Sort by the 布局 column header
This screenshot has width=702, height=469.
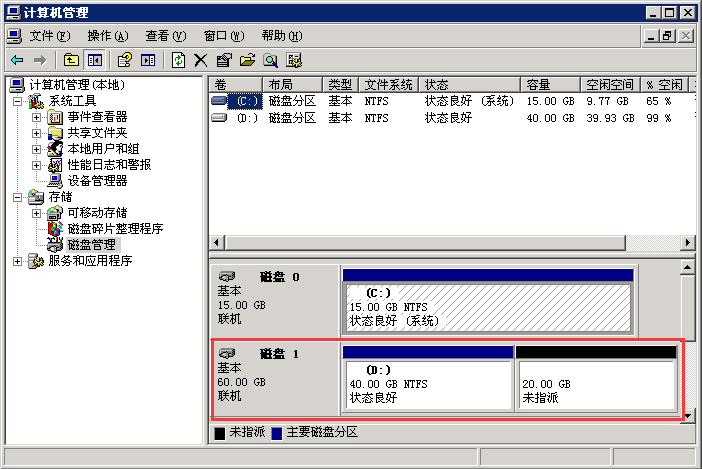coord(292,85)
